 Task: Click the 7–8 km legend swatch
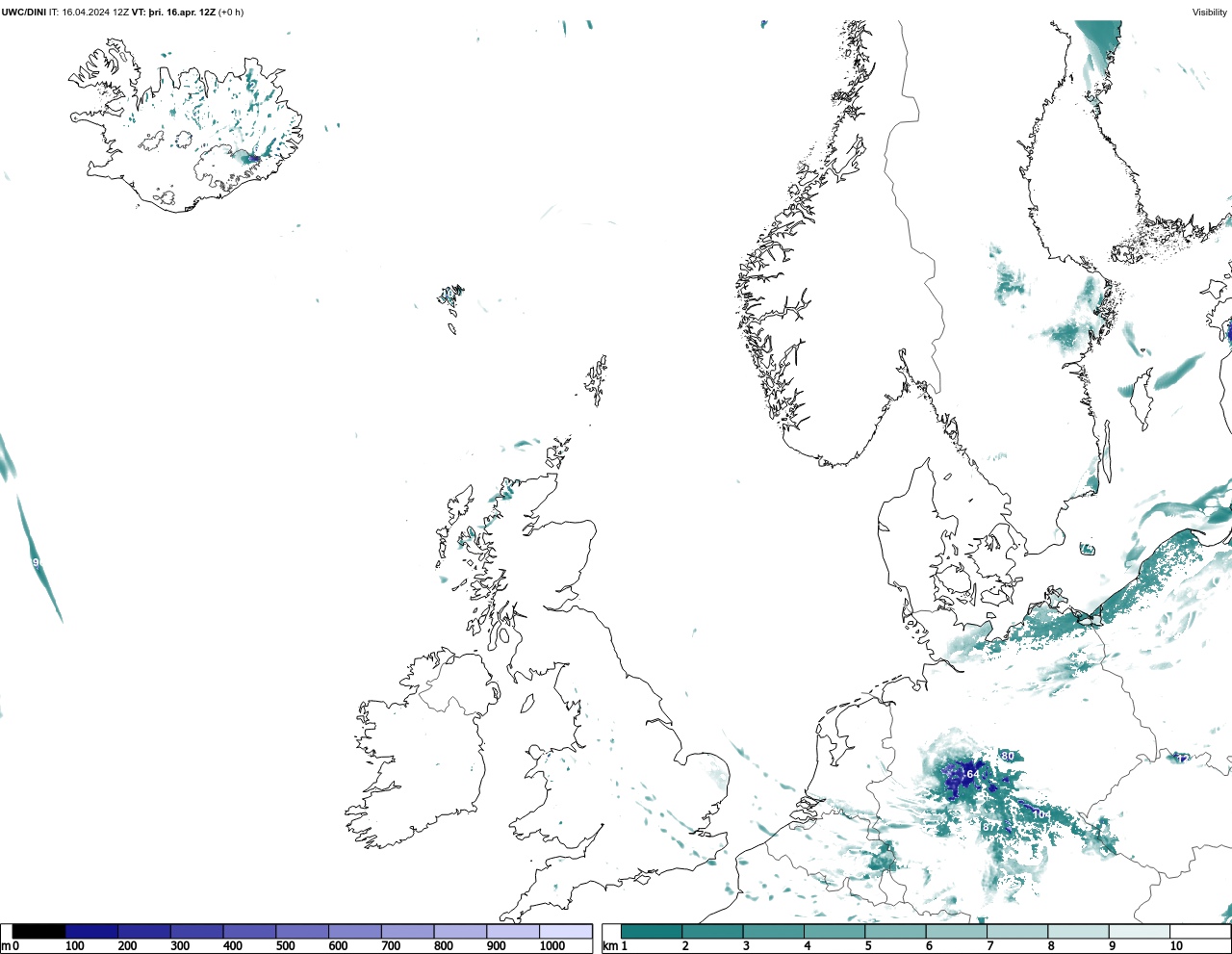click(1017, 931)
